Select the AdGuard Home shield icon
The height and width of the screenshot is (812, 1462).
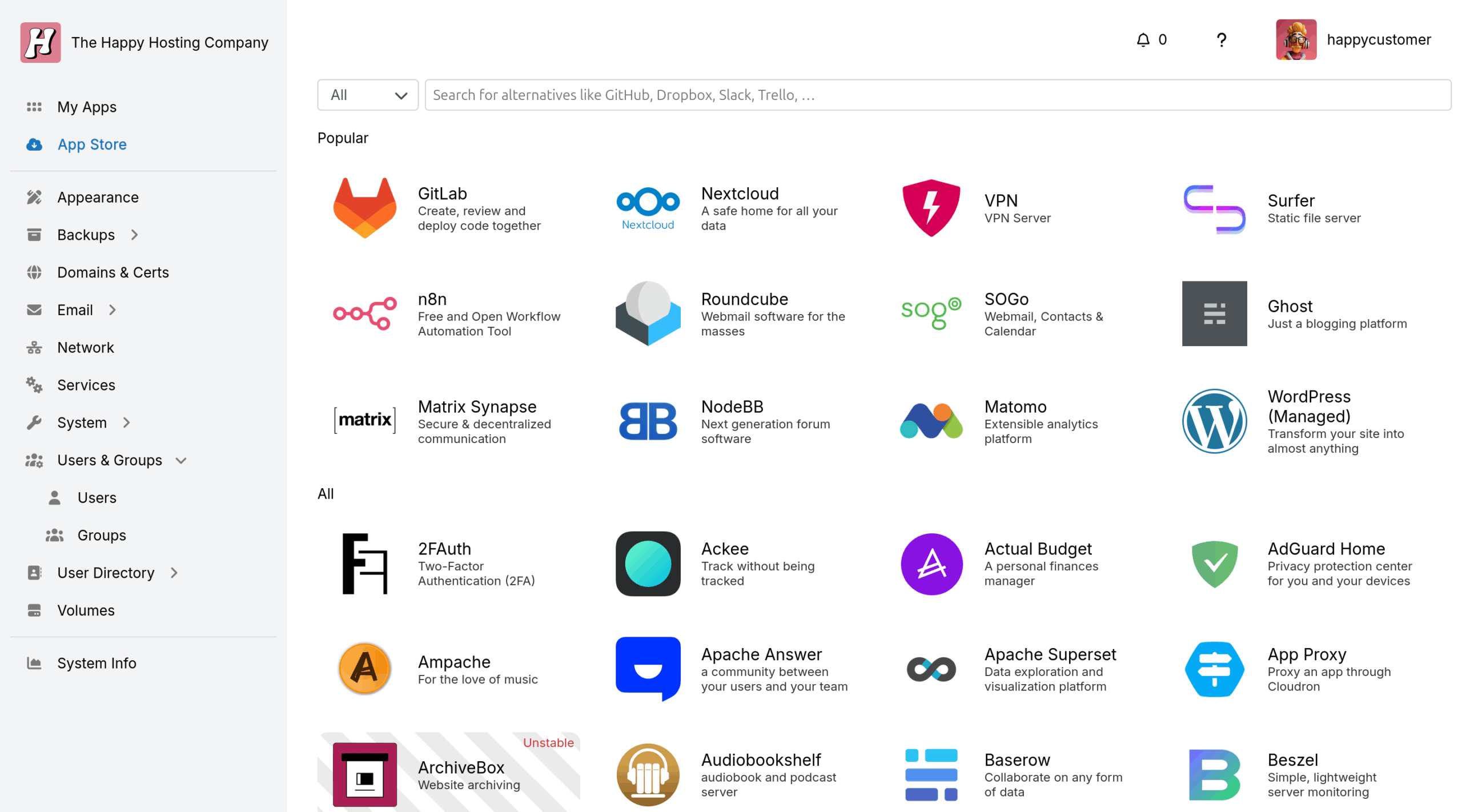tap(1214, 564)
